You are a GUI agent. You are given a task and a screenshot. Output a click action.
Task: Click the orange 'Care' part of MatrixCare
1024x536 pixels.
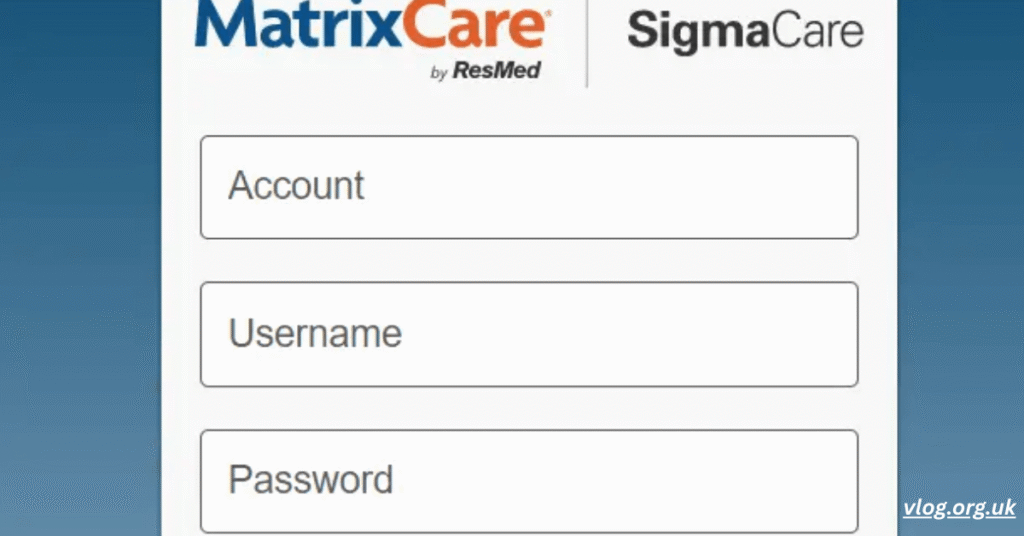[476, 25]
